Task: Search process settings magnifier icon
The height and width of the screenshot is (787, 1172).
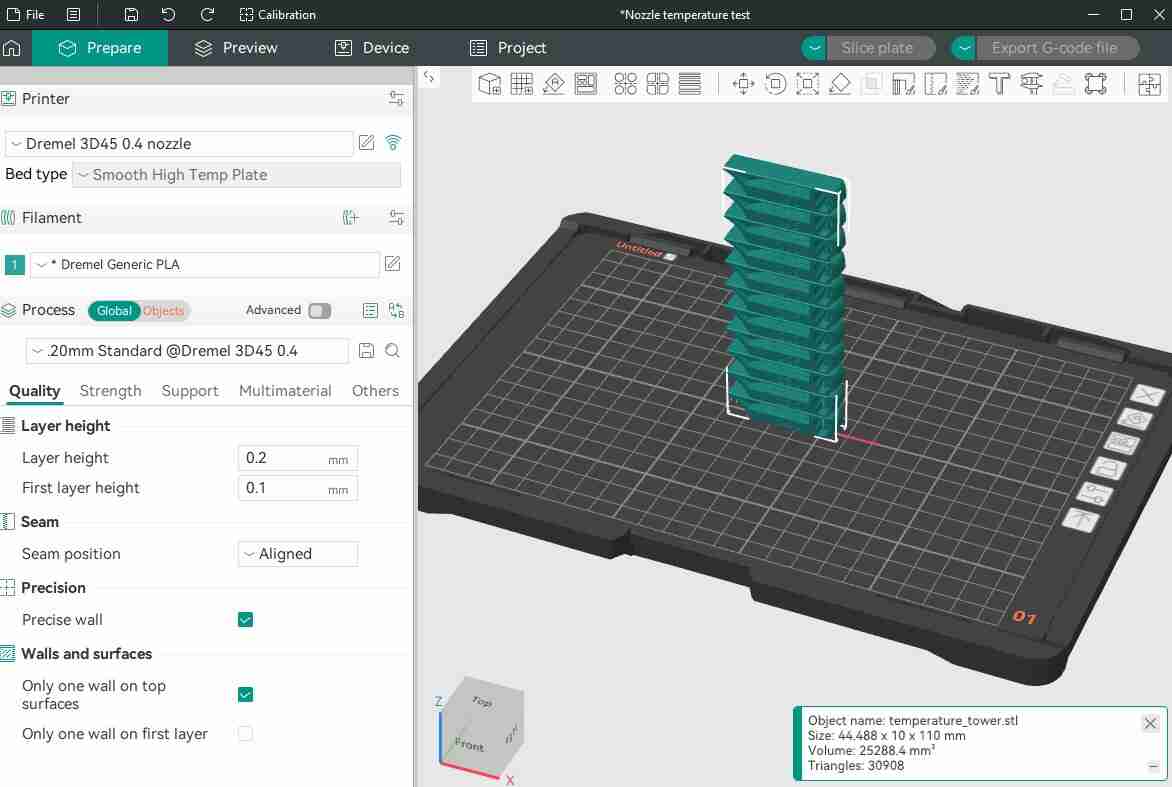Action: coord(392,351)
